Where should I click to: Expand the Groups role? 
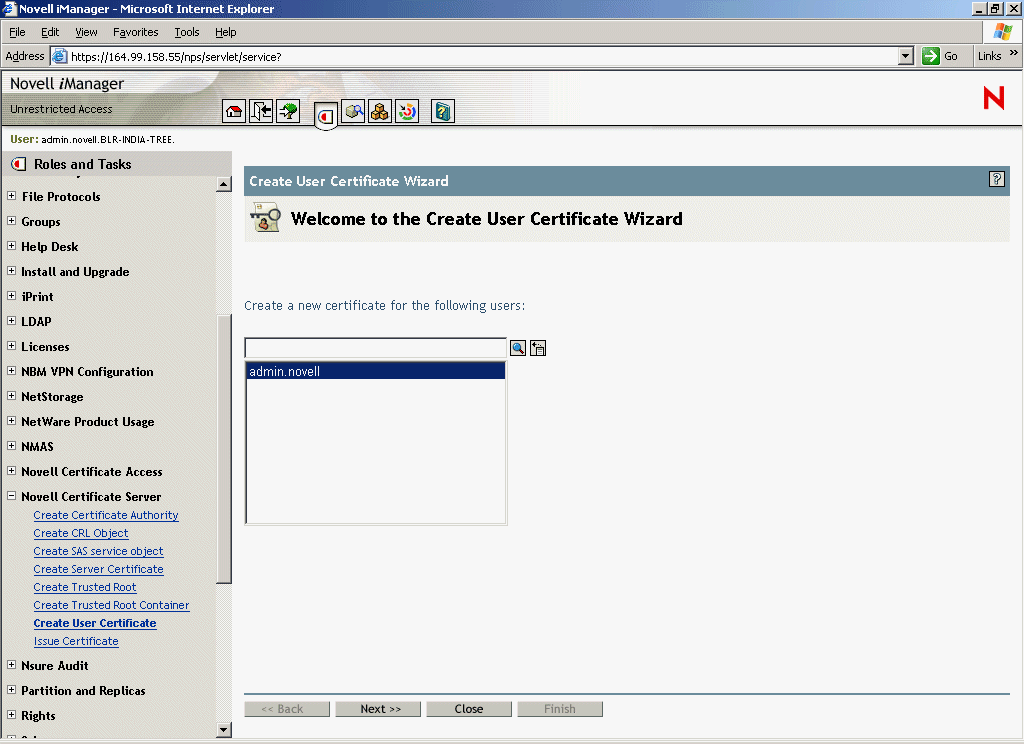tap(11, 221)
